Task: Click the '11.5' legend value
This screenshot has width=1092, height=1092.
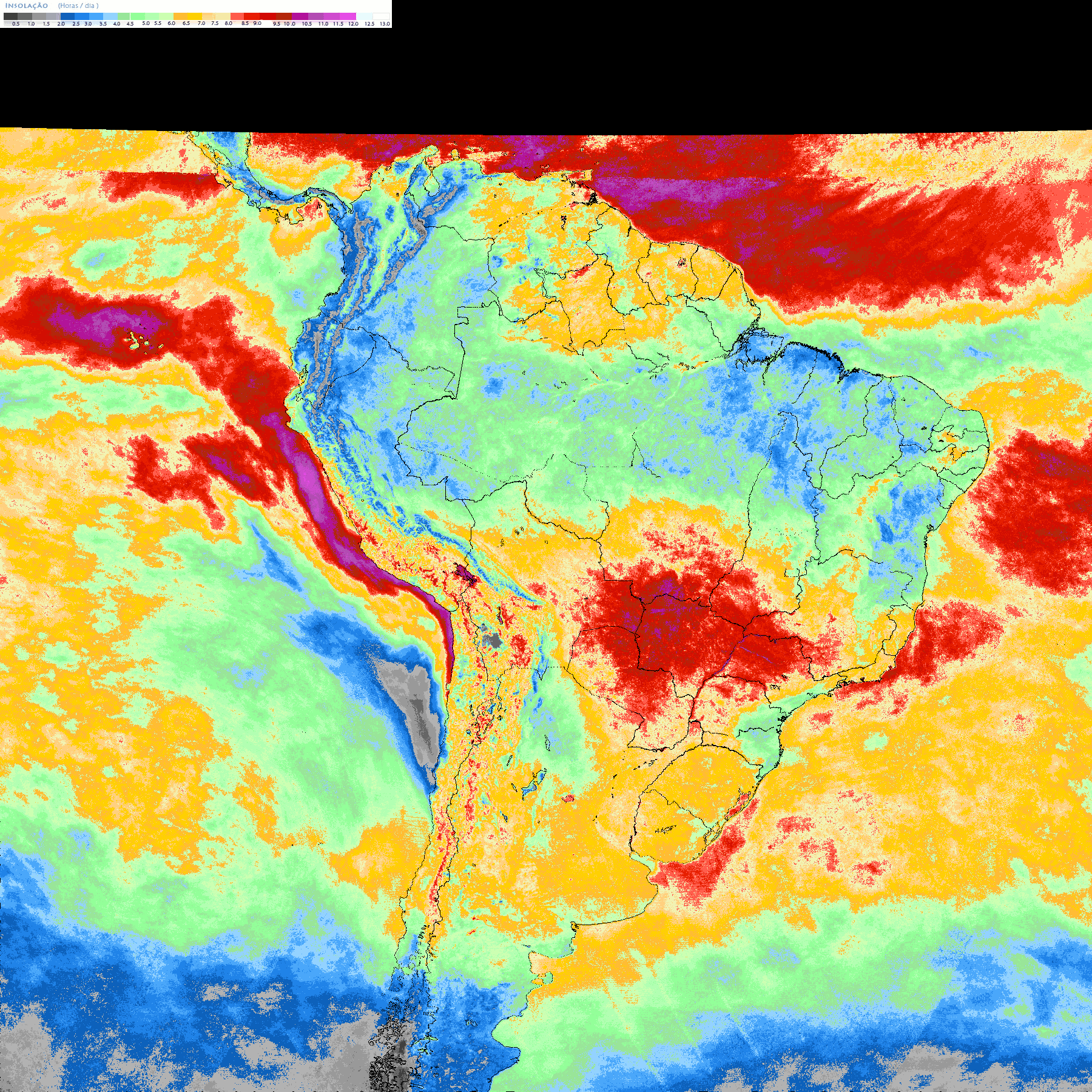Action: 339,24
